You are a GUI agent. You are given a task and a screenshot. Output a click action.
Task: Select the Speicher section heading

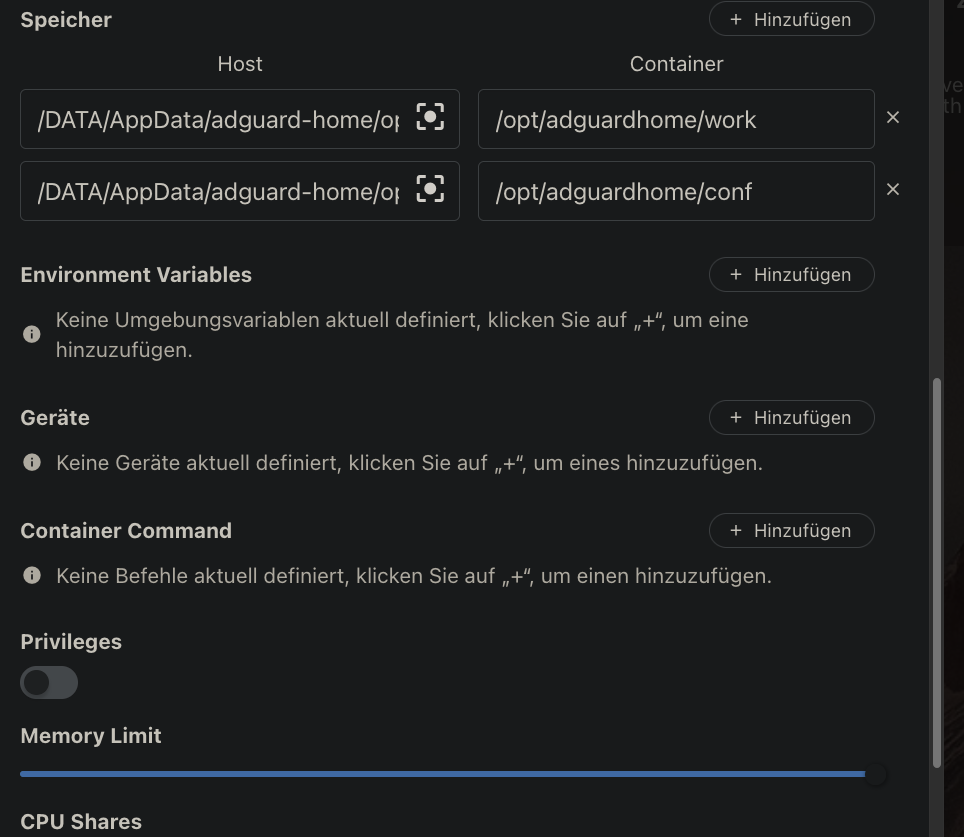click(x=65, y=19)
